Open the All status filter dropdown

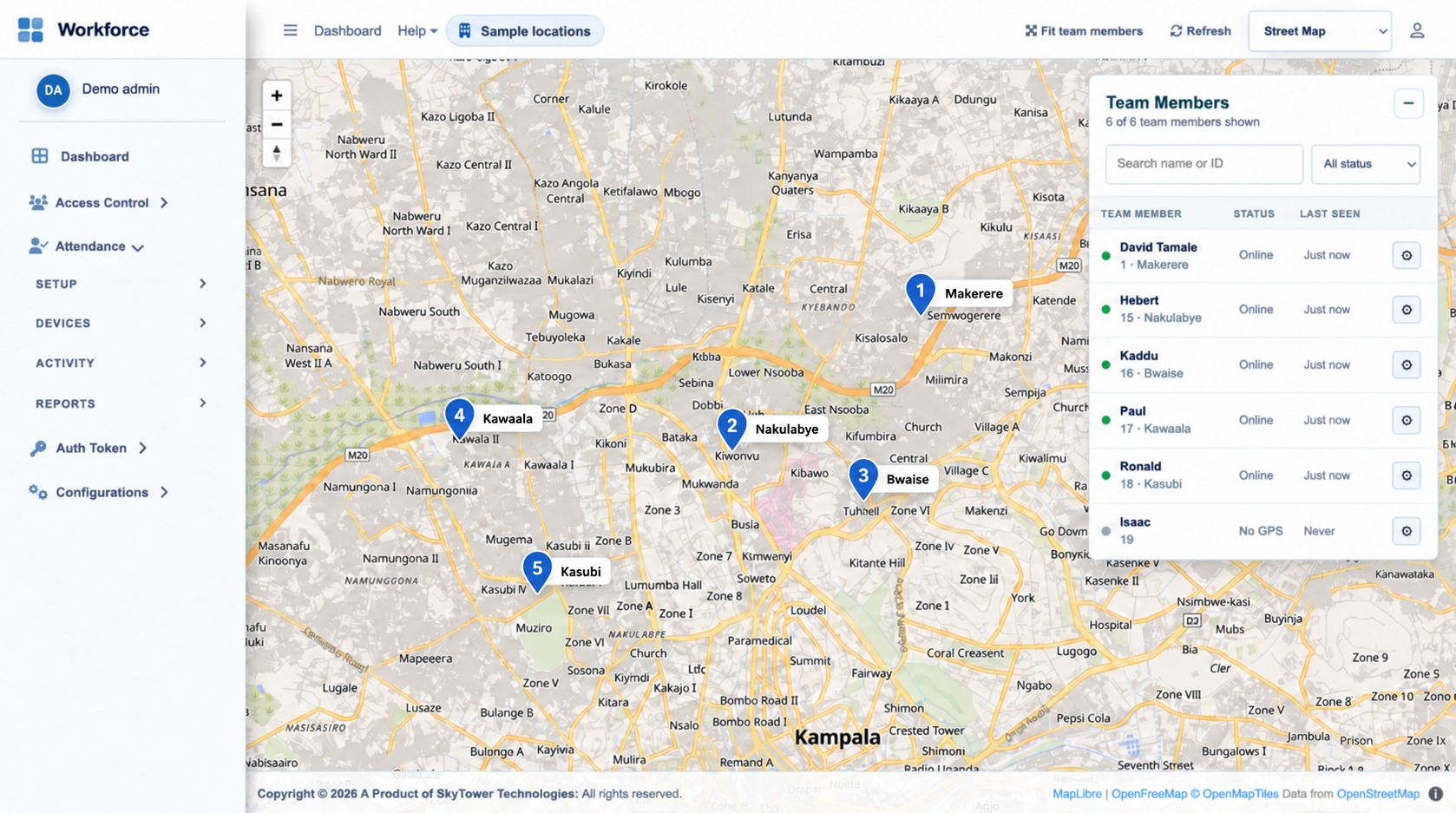(x=1366, y=164)
